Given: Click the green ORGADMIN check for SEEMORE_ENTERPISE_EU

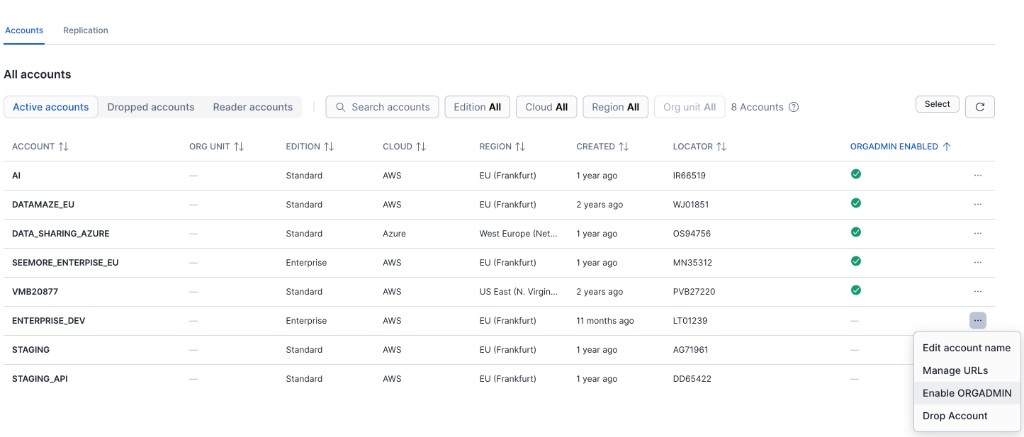Looking at the screenshot, I should point(856,261).
